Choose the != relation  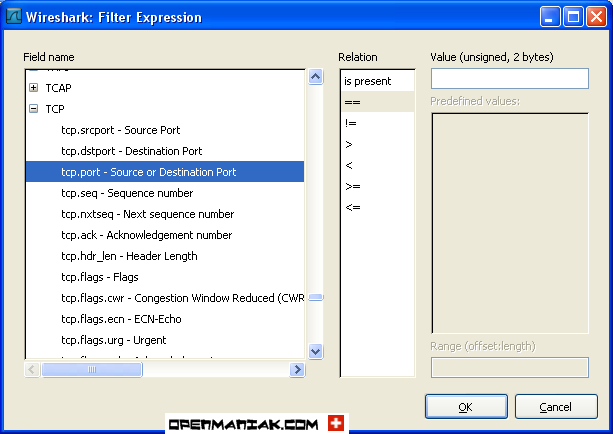tap(378, 123)
